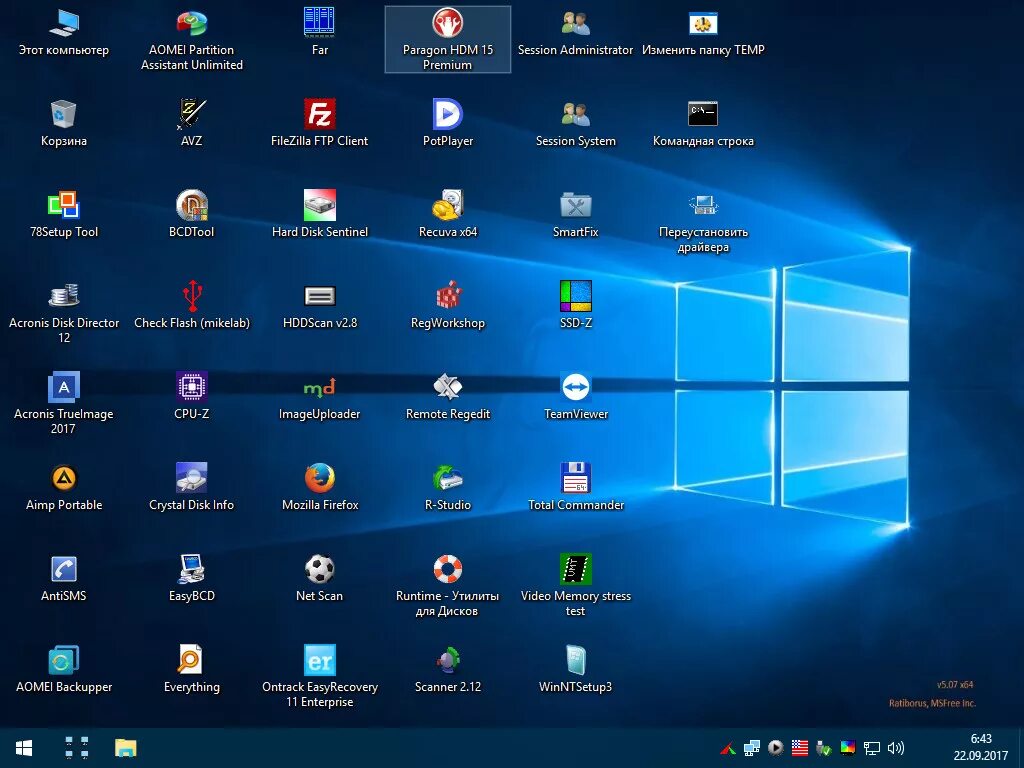The height and width of the screenshot is (768, 1024).
Task: Click the networked computers tray icon
Action: click(752, 748)
